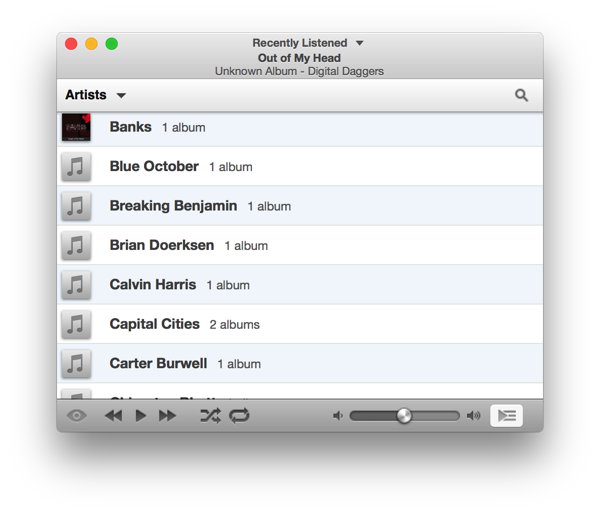Viewport: 600px width, 513px height.
Task: Click the low volume speaker icon
Action: coord(338,416)
